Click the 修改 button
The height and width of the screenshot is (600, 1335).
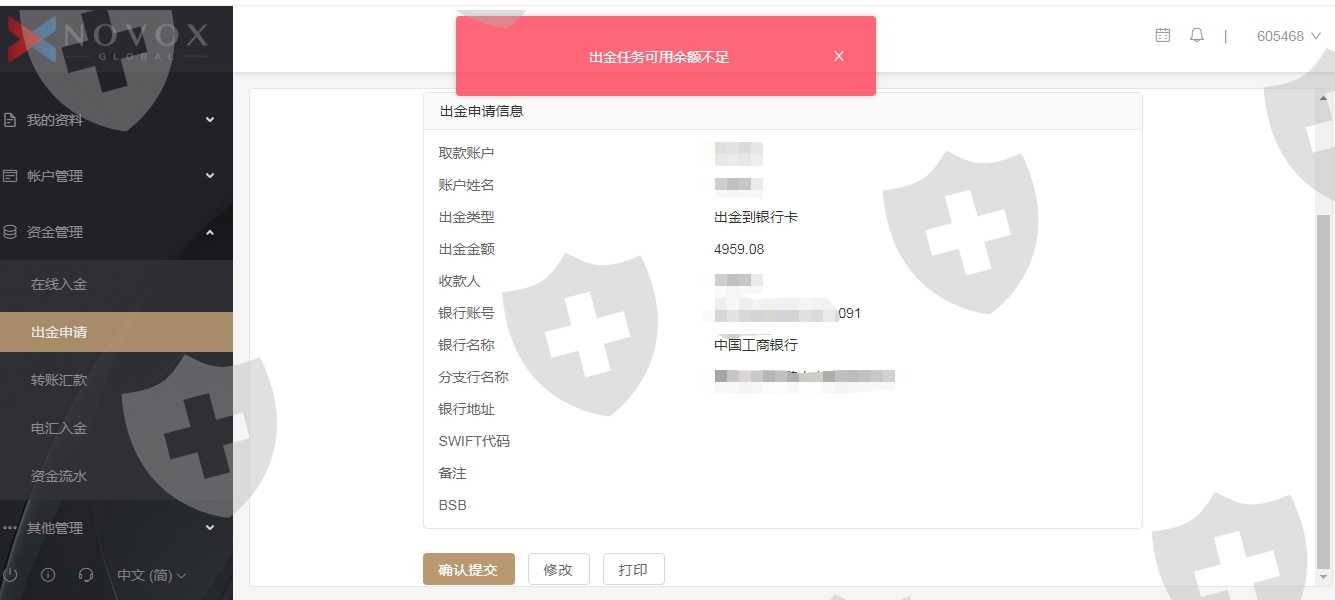pos(559,569)
